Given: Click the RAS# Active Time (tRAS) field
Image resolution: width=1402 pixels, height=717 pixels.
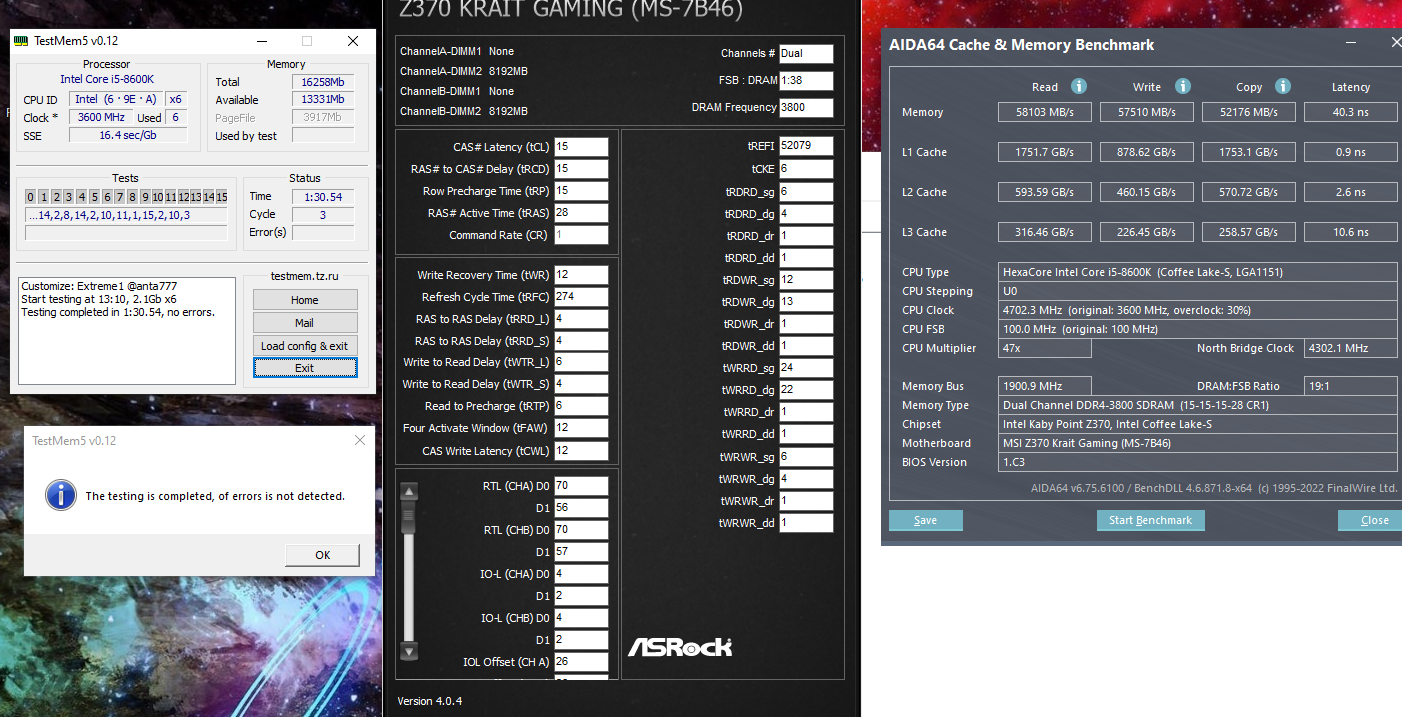Looking at the screenshot, I should (x=581, y=213).
